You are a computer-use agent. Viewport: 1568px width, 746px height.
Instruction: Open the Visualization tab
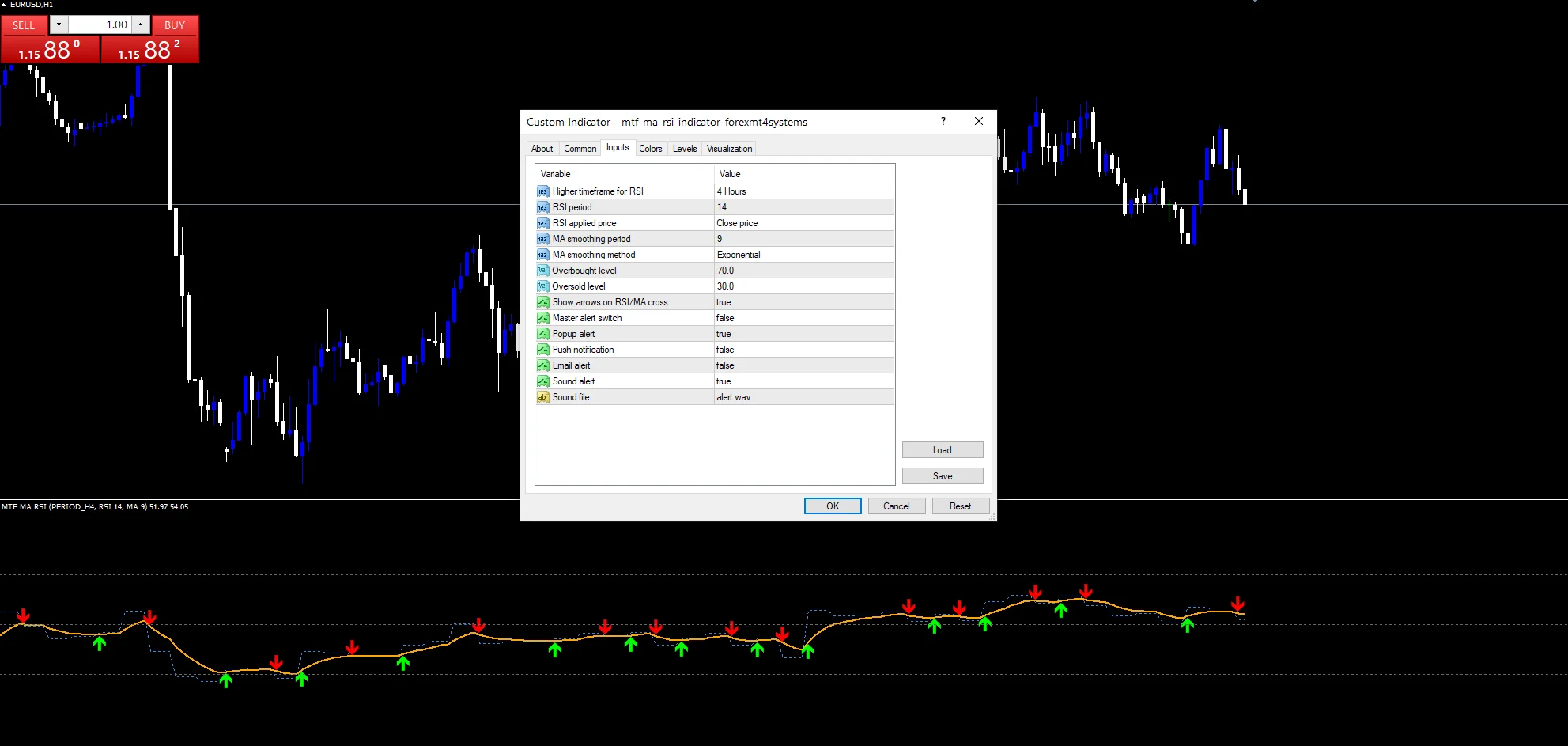coord(729,149)
